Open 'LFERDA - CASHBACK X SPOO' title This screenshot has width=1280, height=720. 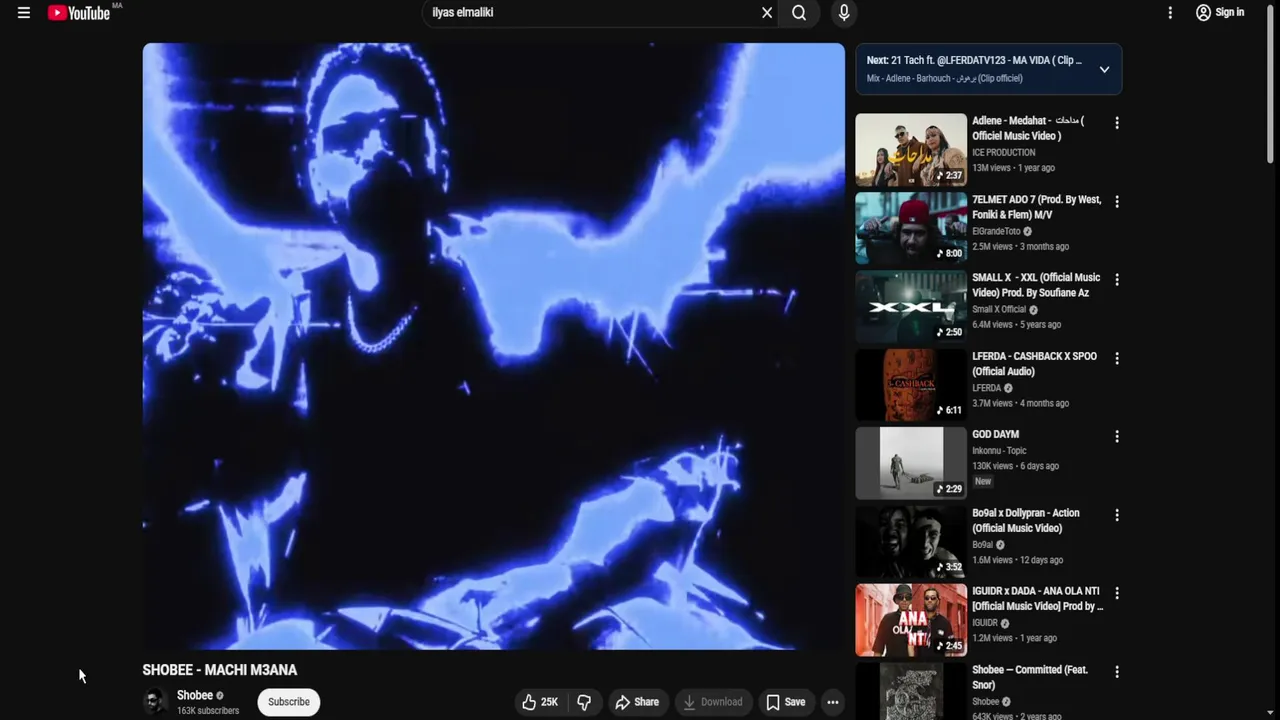pyautogui.click(x=1034, y=364)
